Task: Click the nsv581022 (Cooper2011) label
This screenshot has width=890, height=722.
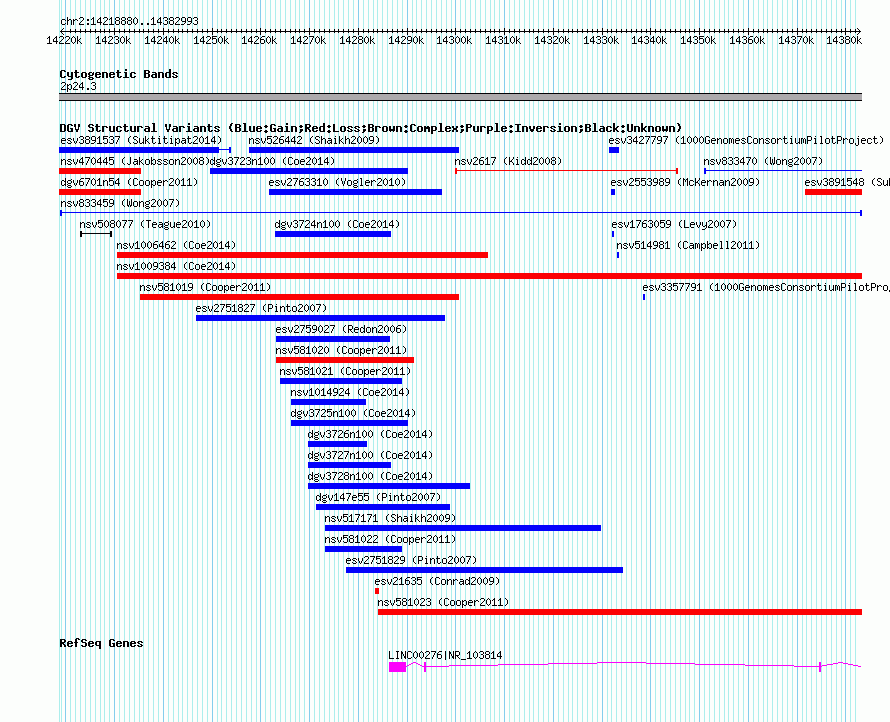Action: (390, 539)
